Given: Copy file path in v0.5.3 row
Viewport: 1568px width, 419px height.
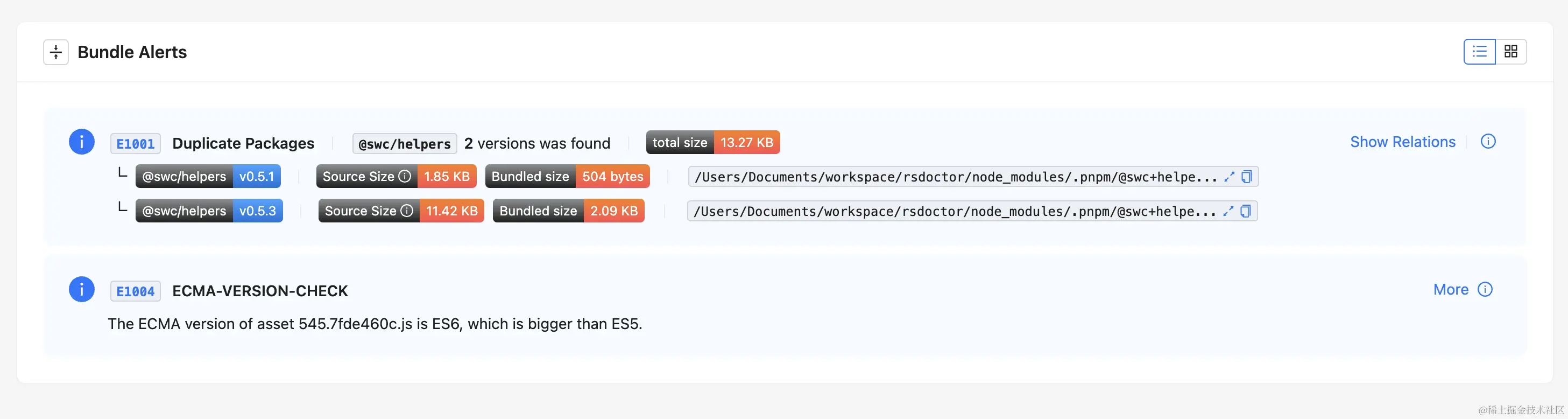Looking at the screenshot, I should pos(1245,211).
